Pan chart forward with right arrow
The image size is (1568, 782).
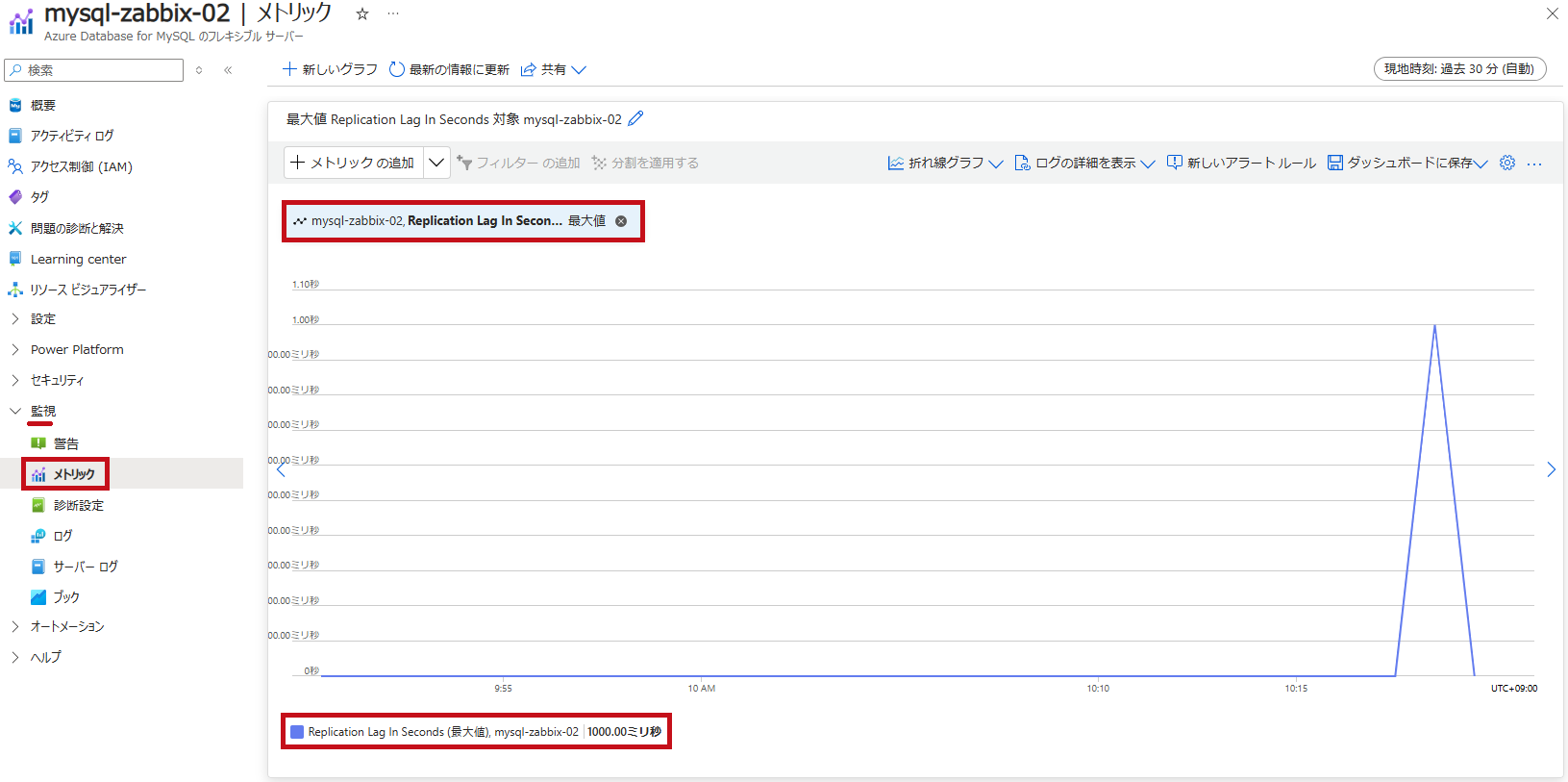click(1551, 469)
